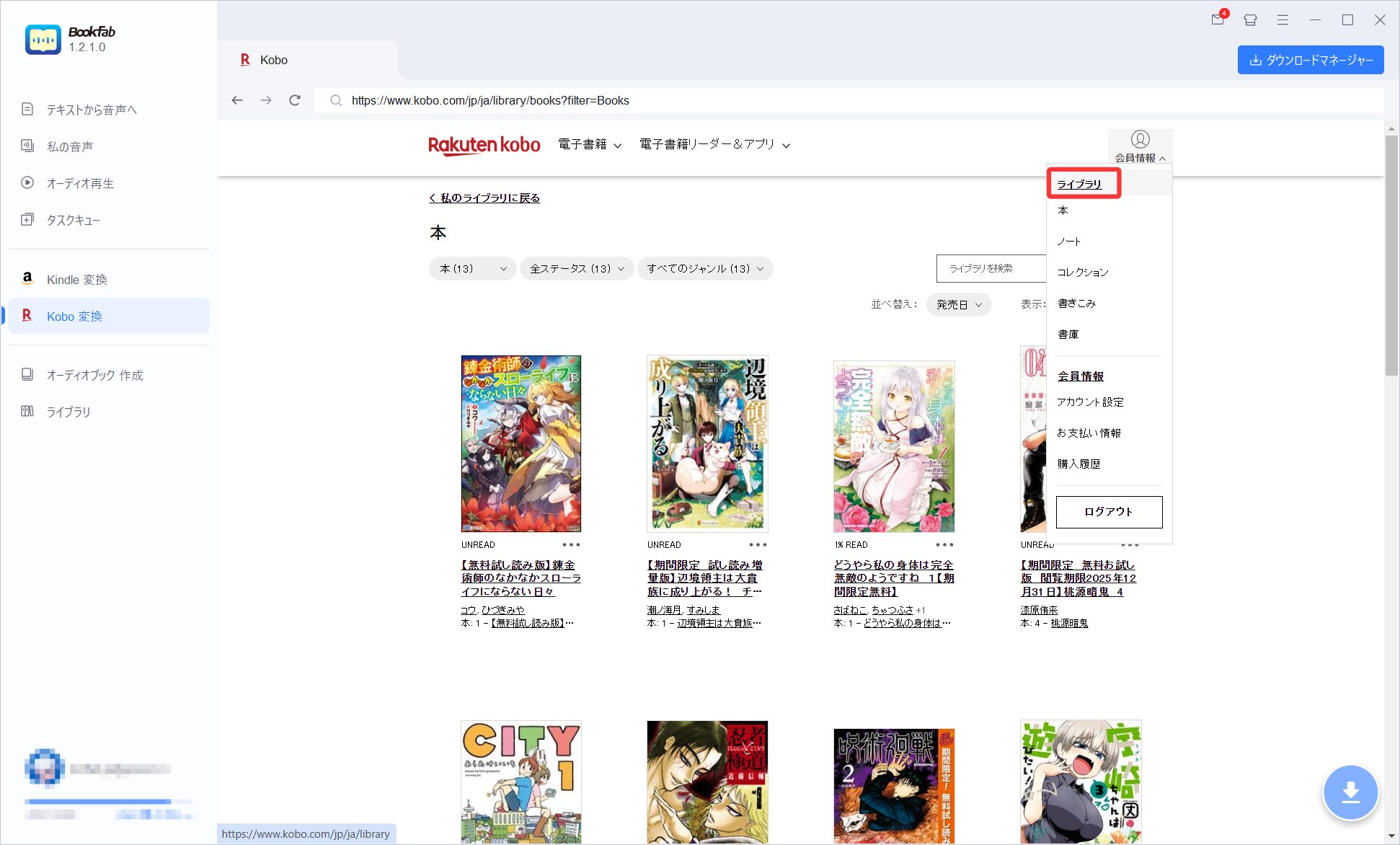Click the 私のライブラリに戻る link

(x=484, y=197)
